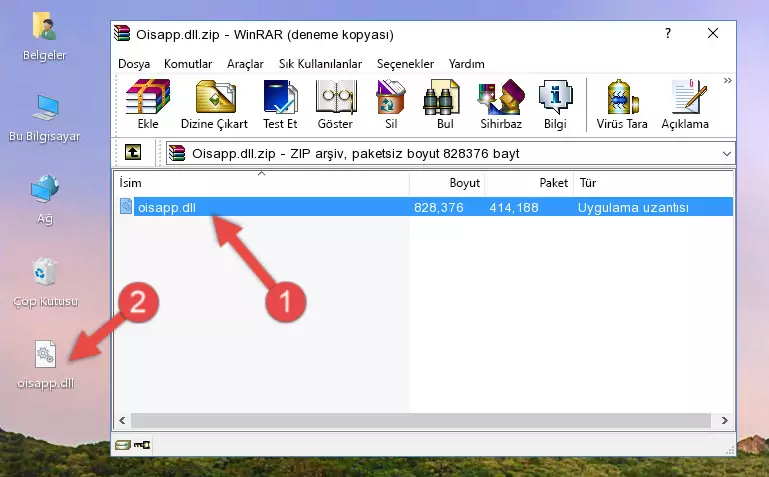The width and height of the screenshot is (769, 477).
Task: Expand hidden toolbar items chevron
Action: coord(727,80)
